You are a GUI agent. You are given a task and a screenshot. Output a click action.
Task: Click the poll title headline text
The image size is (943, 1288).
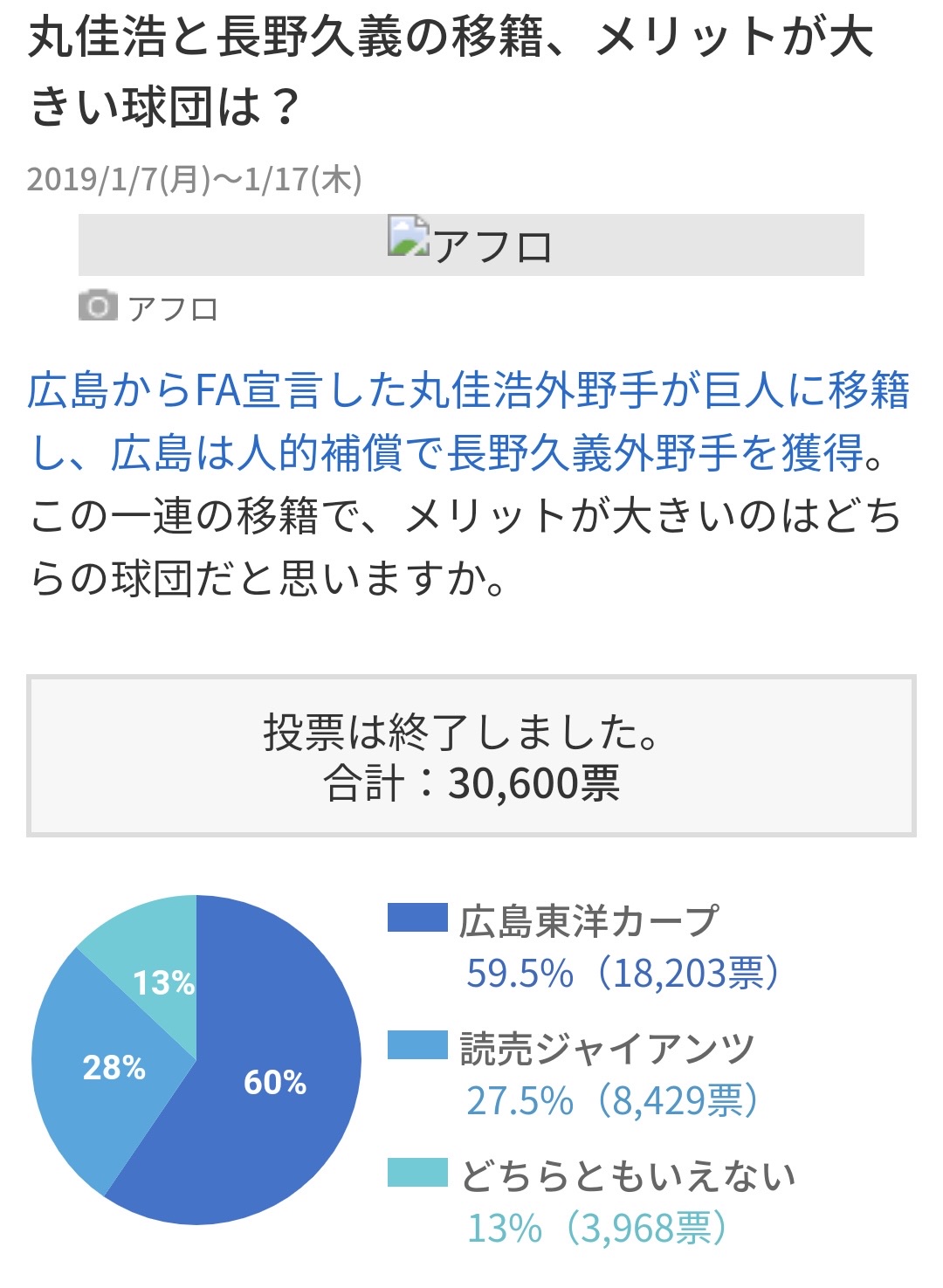pos(451,72)
